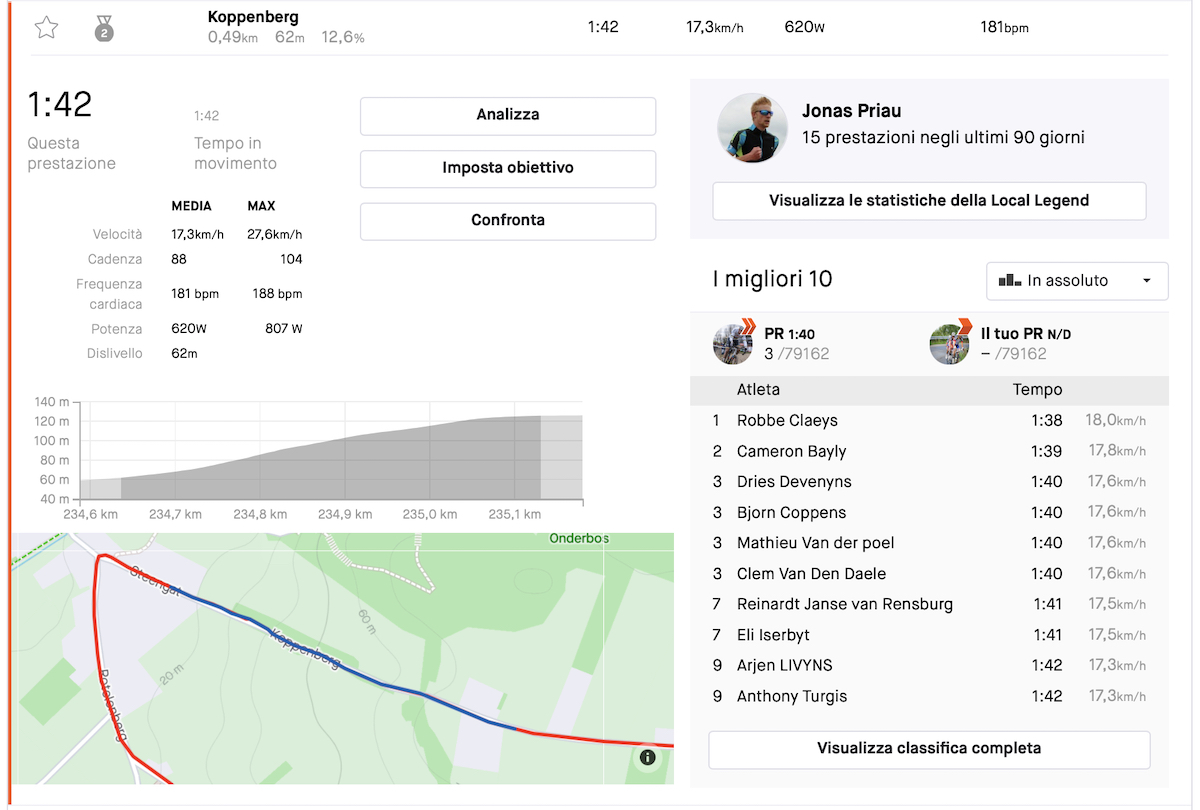The image size is (1200, 810).
Task: Click the map info icon
Action: tap(647, 757)
